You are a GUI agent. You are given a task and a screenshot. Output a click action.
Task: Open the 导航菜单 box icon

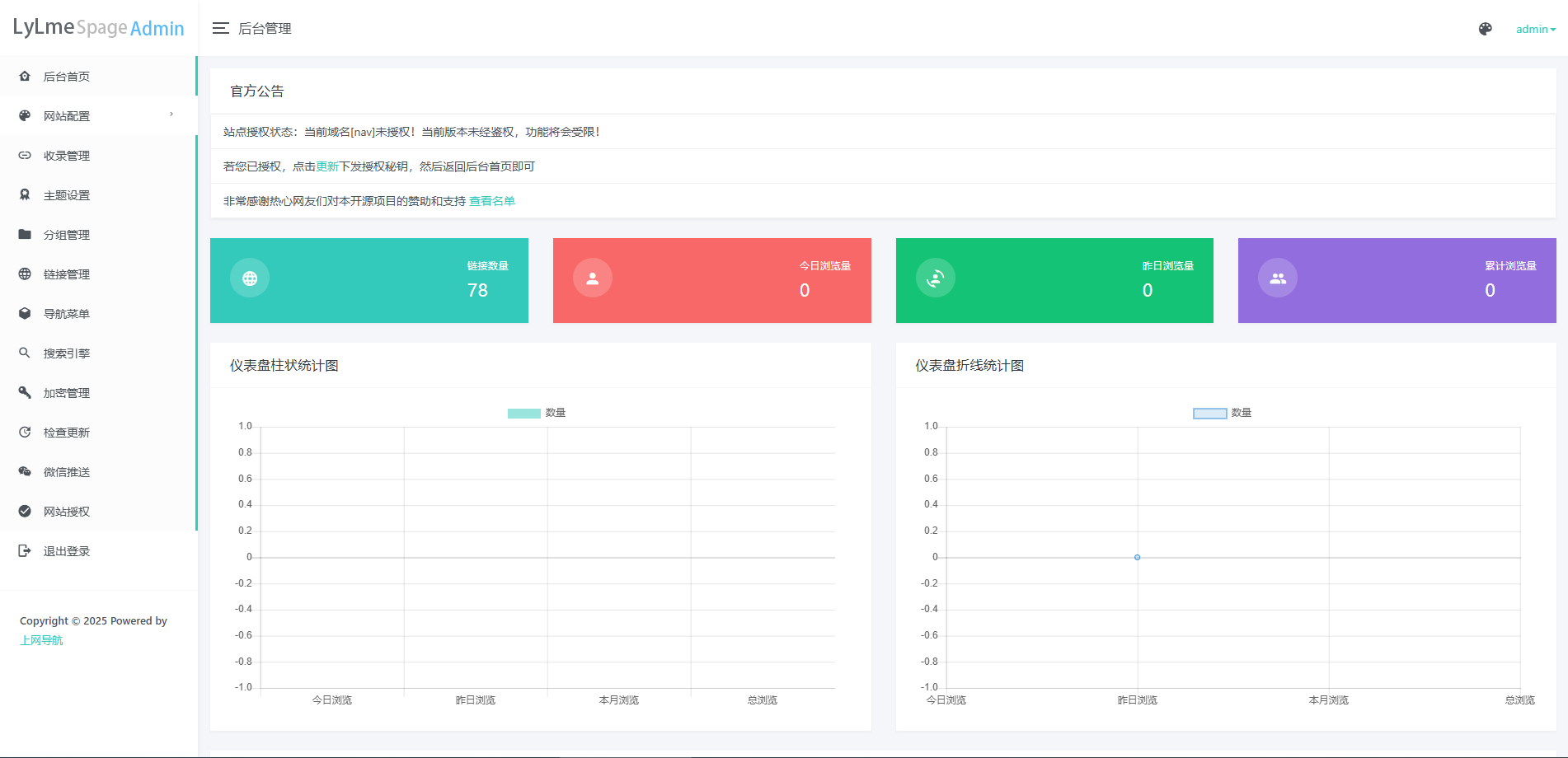tap(25, 313)
